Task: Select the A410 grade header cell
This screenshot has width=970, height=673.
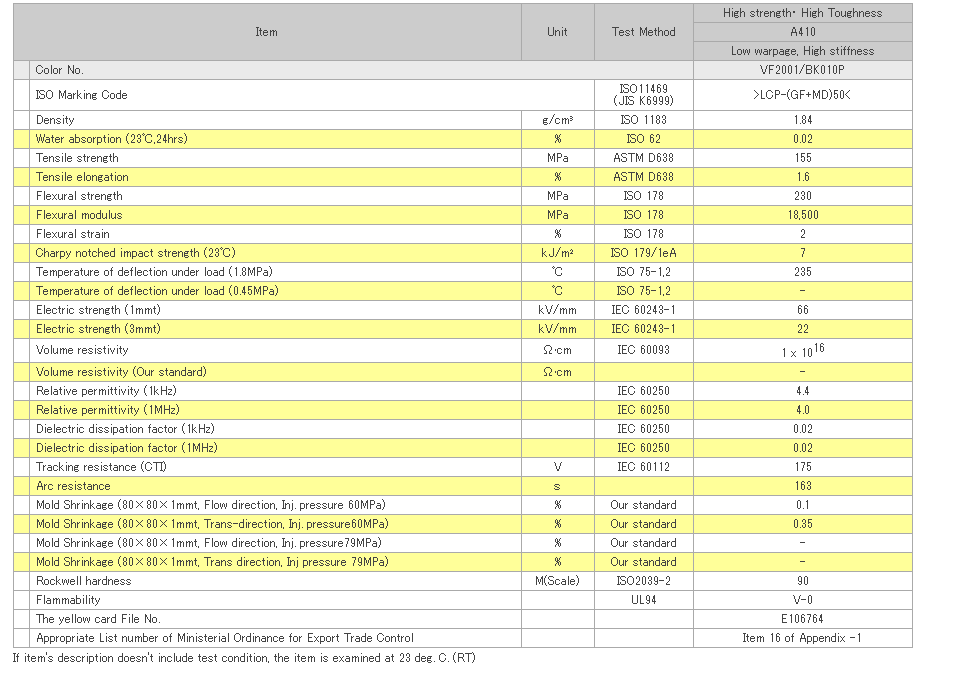Action: click(802, 32)
